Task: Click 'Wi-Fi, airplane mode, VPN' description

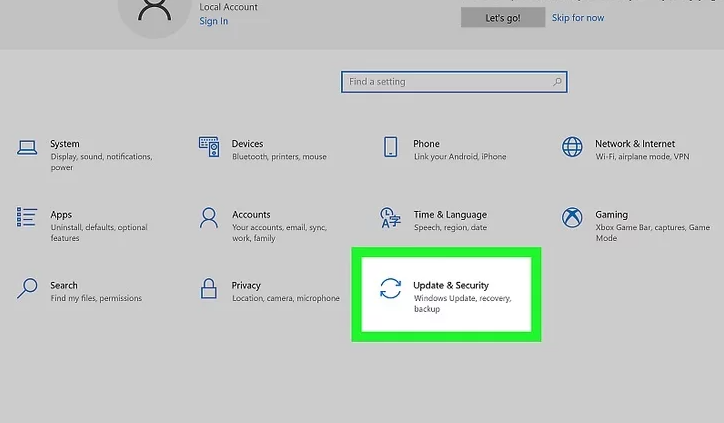Action: (642, 157)
